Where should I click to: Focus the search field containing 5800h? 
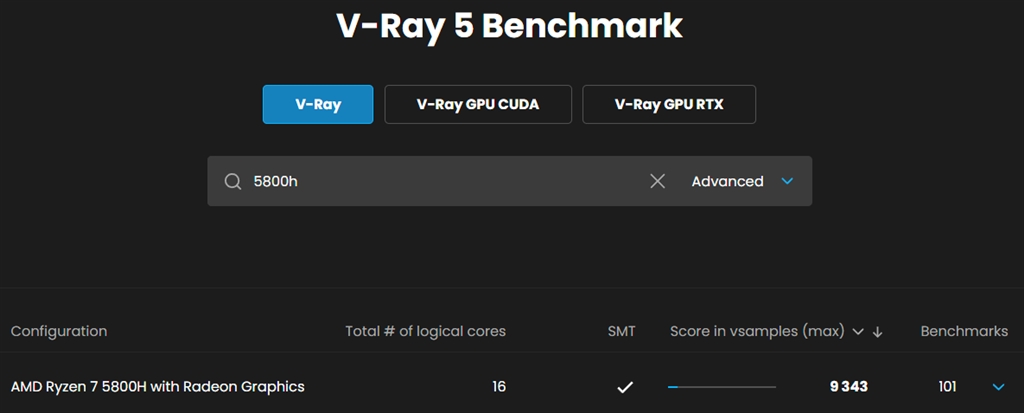click(x=440, y=181)
